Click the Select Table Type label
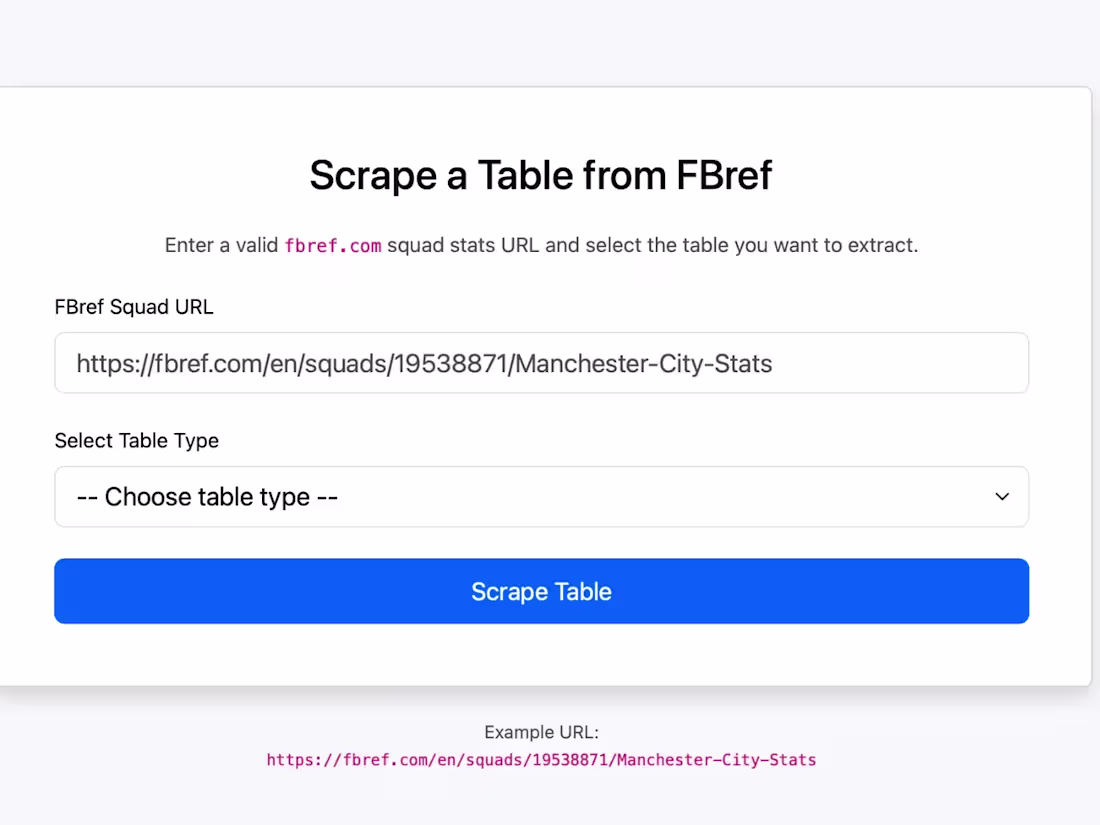This screenshot has width=1100, height=825. tap(137, 441)
